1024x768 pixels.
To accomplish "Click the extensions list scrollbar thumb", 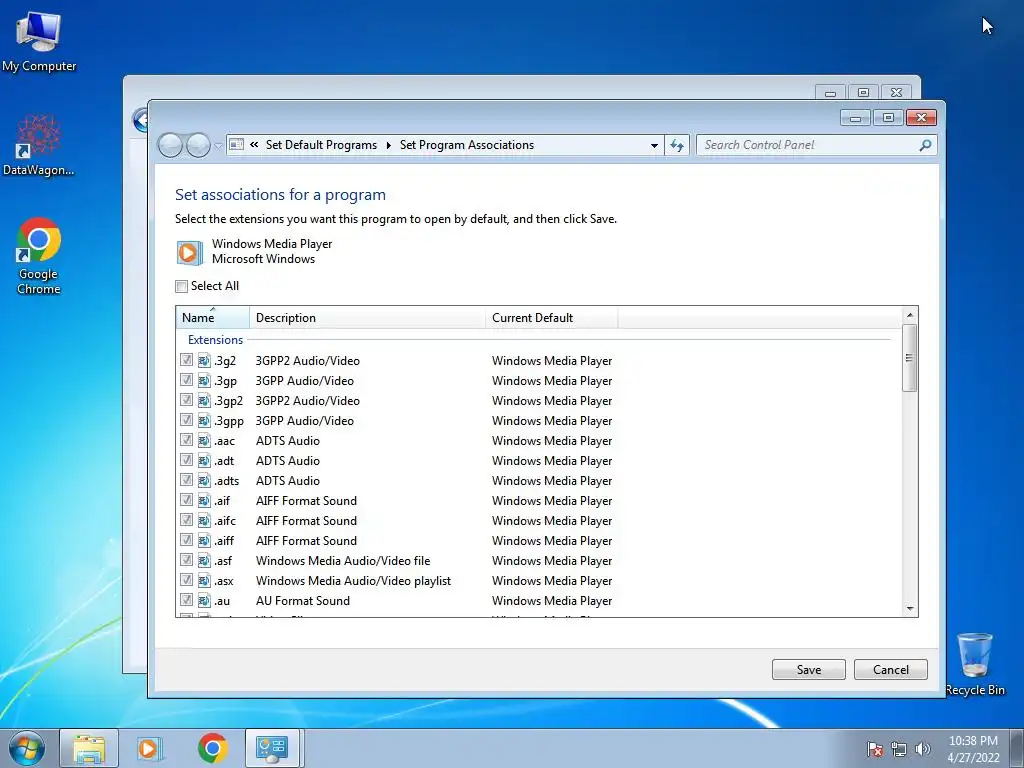I will (x=910, y=358).
